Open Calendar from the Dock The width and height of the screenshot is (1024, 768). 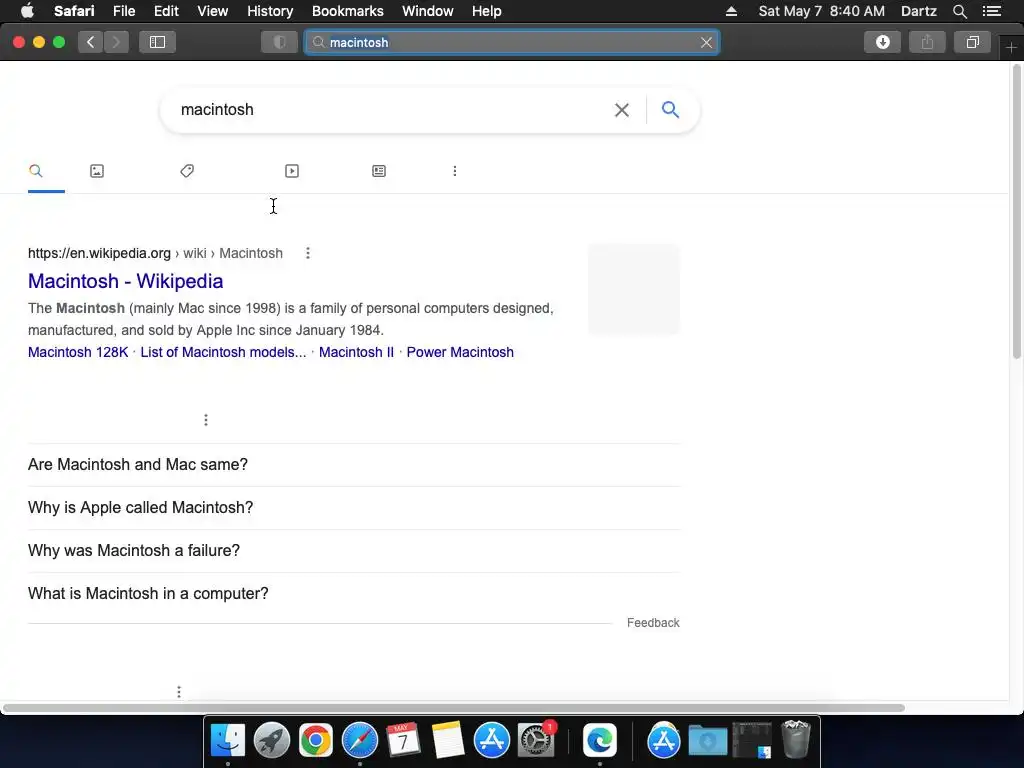pos(403,740)
